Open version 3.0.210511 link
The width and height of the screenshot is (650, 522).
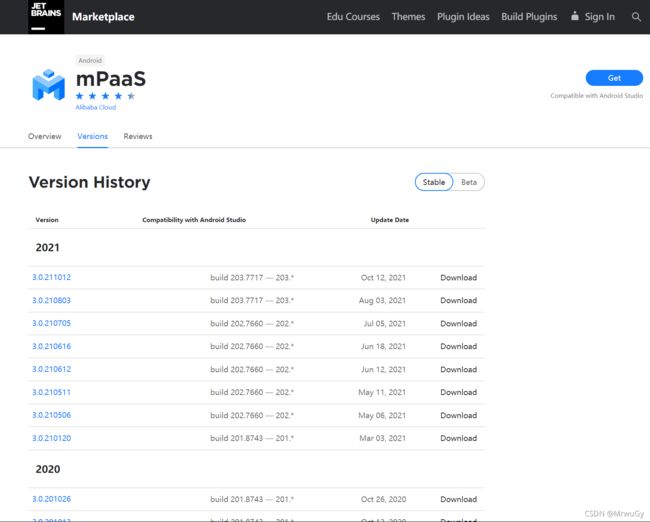(x=51, y=392)
